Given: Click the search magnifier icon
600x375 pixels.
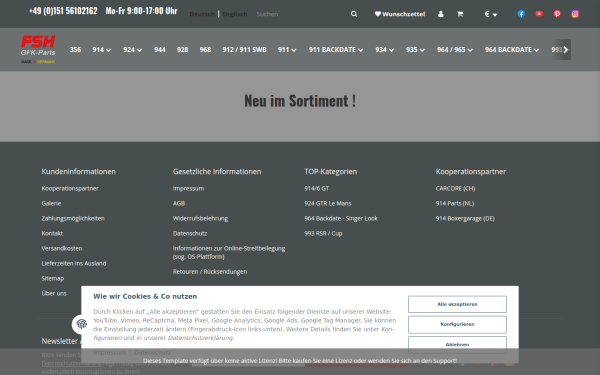Looking at the screenshot, I should pyautogui.click(x=354, y=14).
